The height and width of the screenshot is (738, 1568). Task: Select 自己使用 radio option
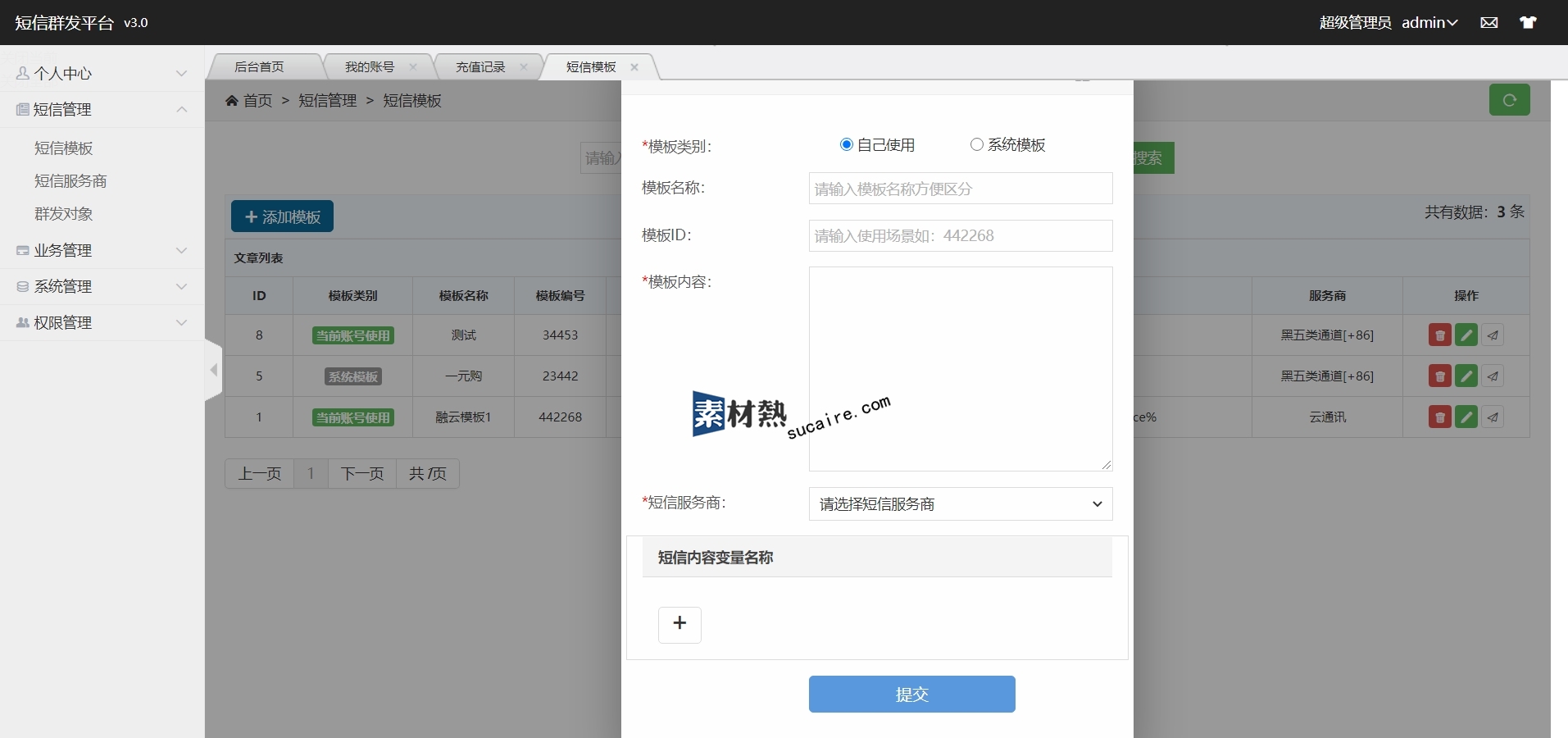[847, 145]
